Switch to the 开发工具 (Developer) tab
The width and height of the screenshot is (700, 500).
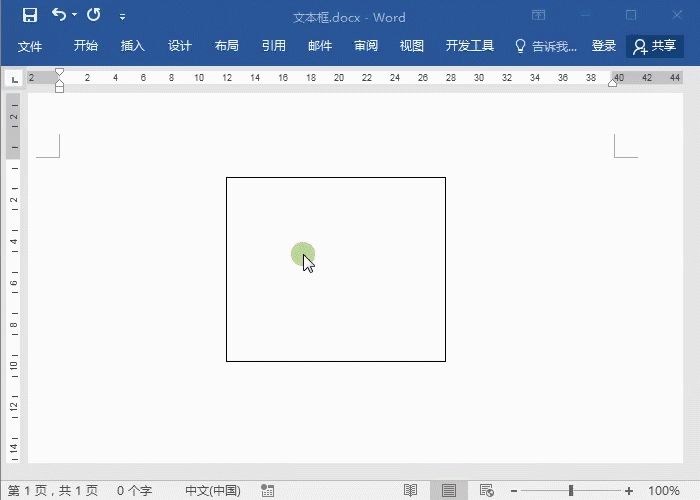[470, 46]
